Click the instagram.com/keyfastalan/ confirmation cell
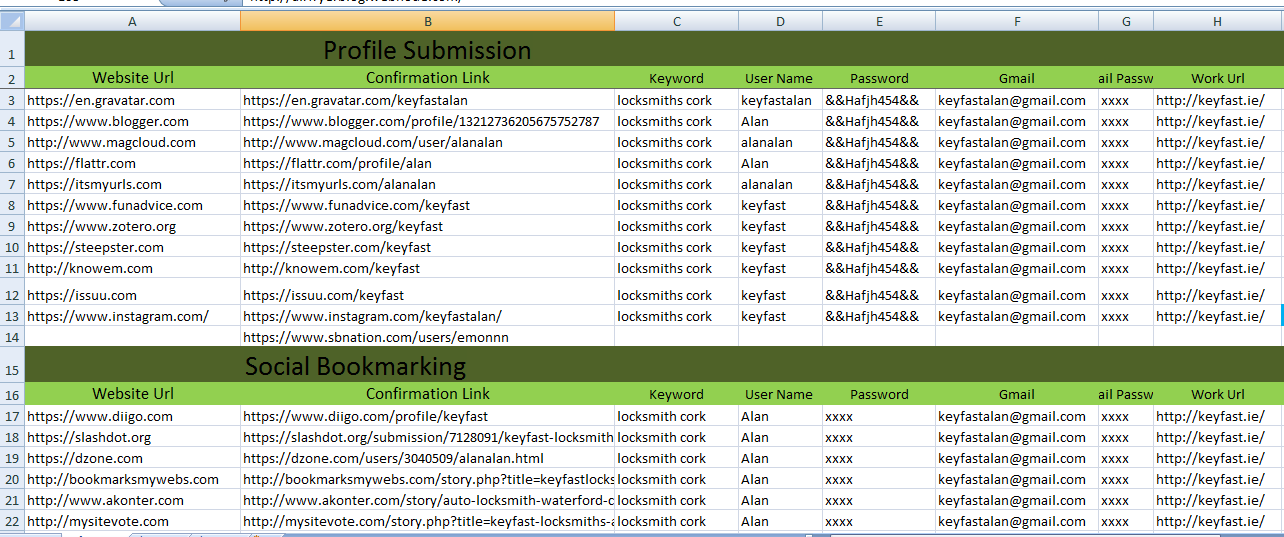The image size is (1284, 537). 428,316
